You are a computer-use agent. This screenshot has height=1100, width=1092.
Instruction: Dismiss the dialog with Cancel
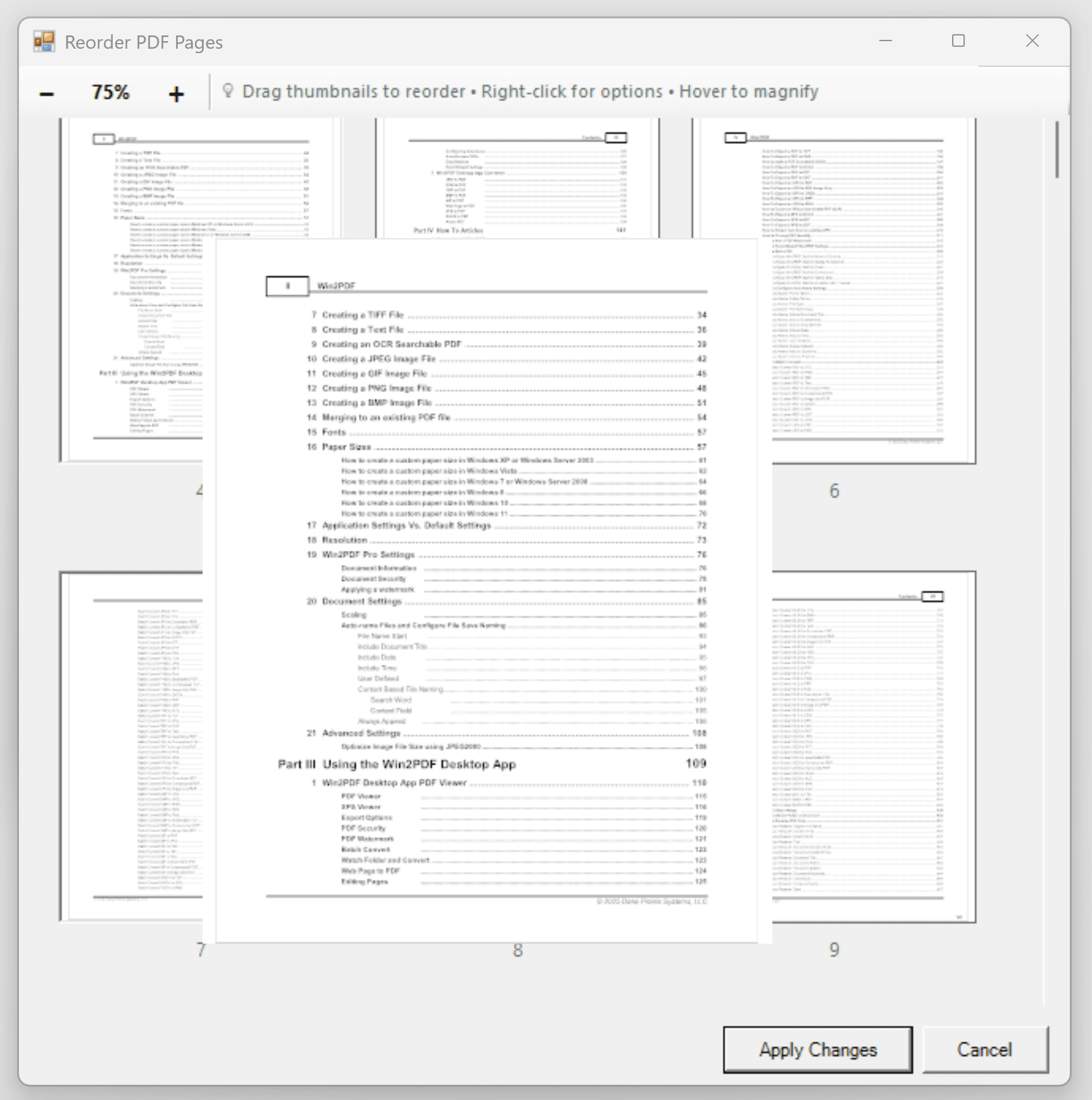point(985,1050)
